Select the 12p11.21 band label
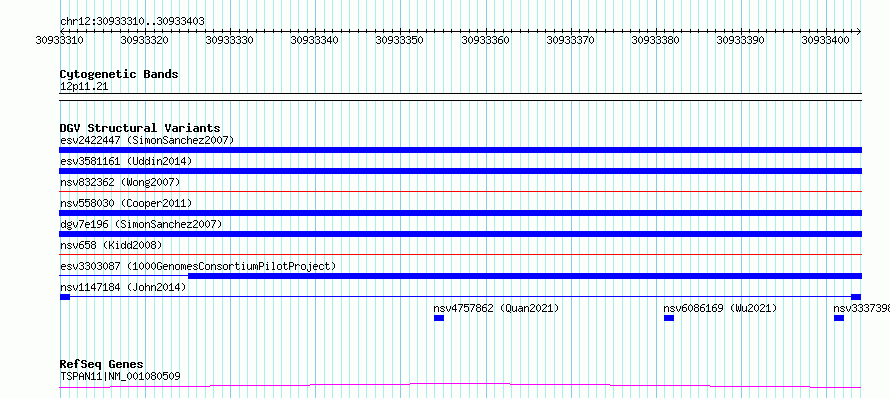 84,87
